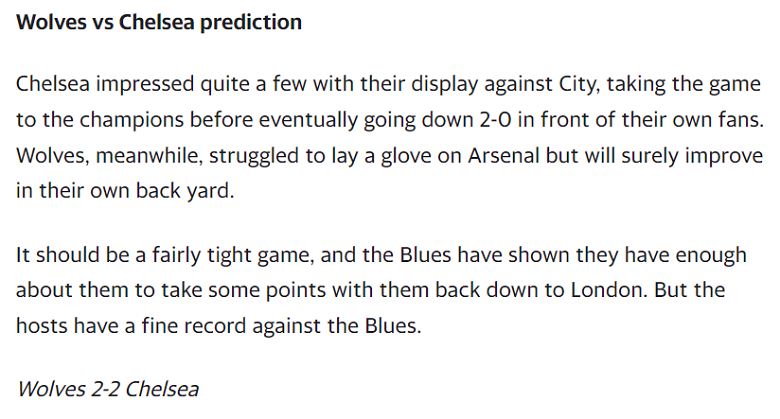The height and width of the screenshot is (419, 780).
Task: Click the '2-0' score in the text
Action: coord(495,120)
